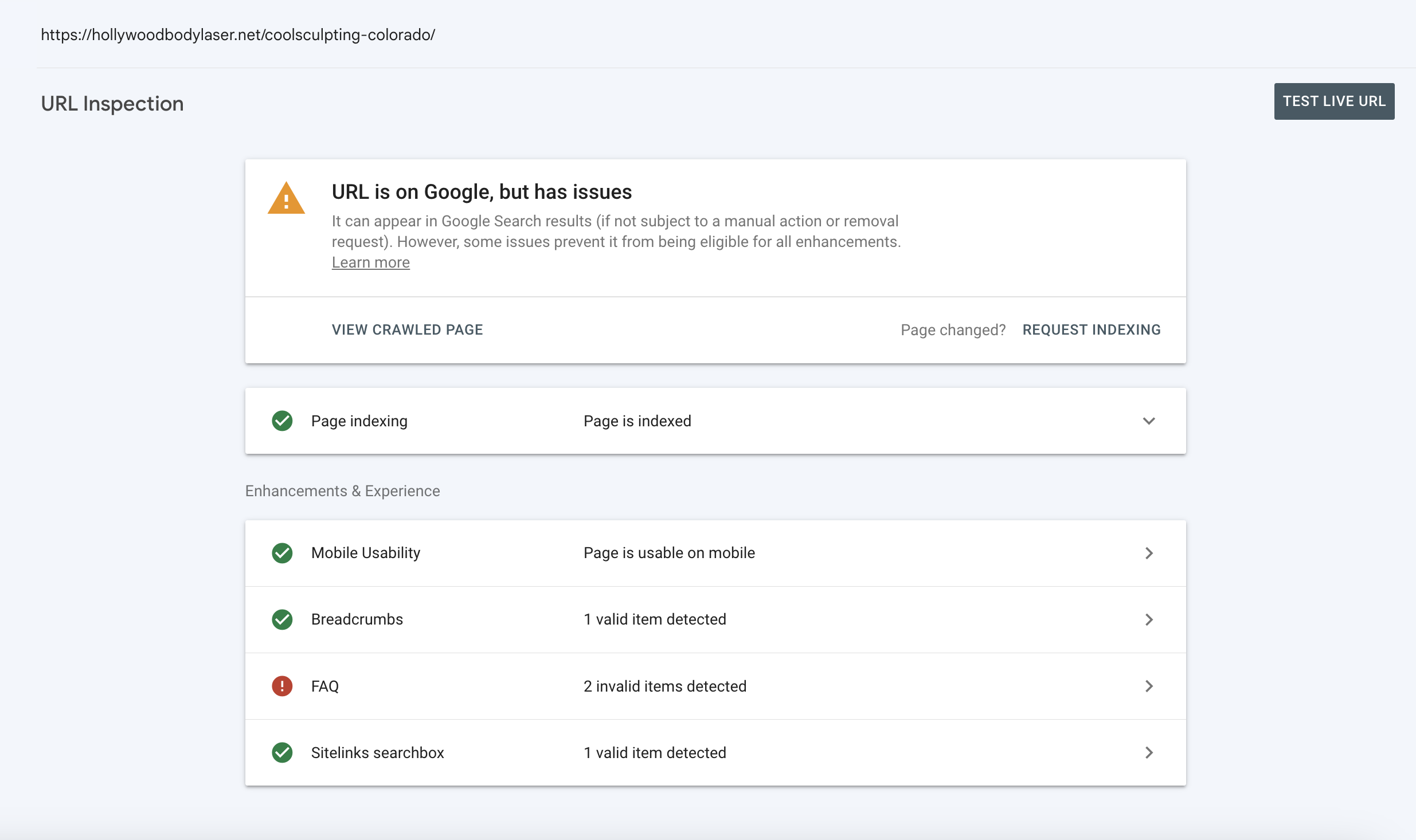Open Sitelinks searchbox details arrow
This screenshot has width=1416, height=840.
[1149, 752]
